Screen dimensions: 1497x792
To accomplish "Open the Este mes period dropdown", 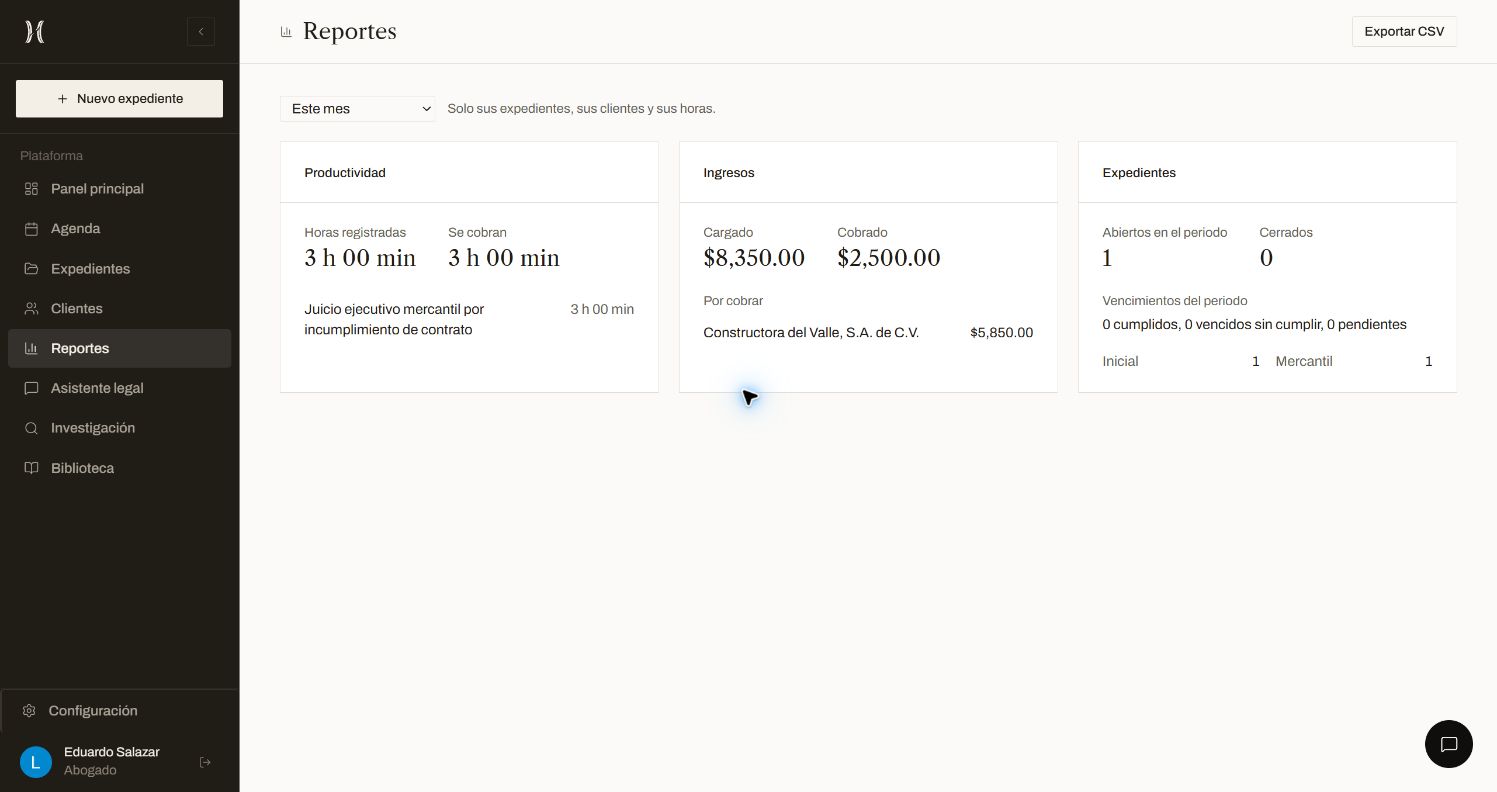I will point(358,108).
